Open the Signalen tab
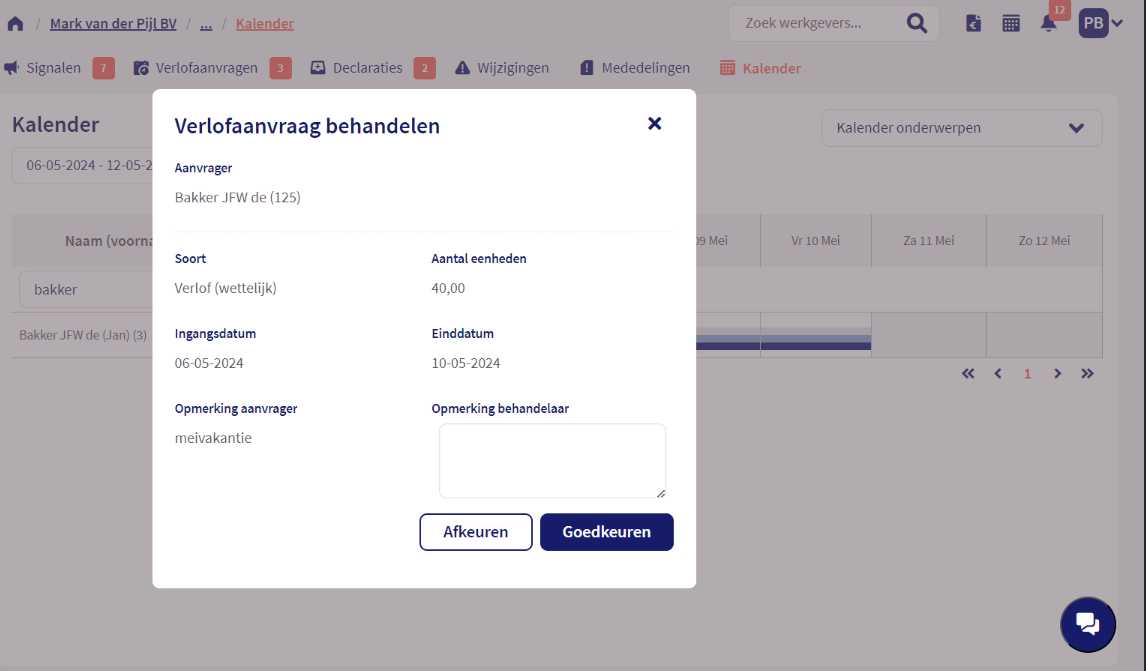The height and width of the screenshot is (671, 1146). click(53, 68)
